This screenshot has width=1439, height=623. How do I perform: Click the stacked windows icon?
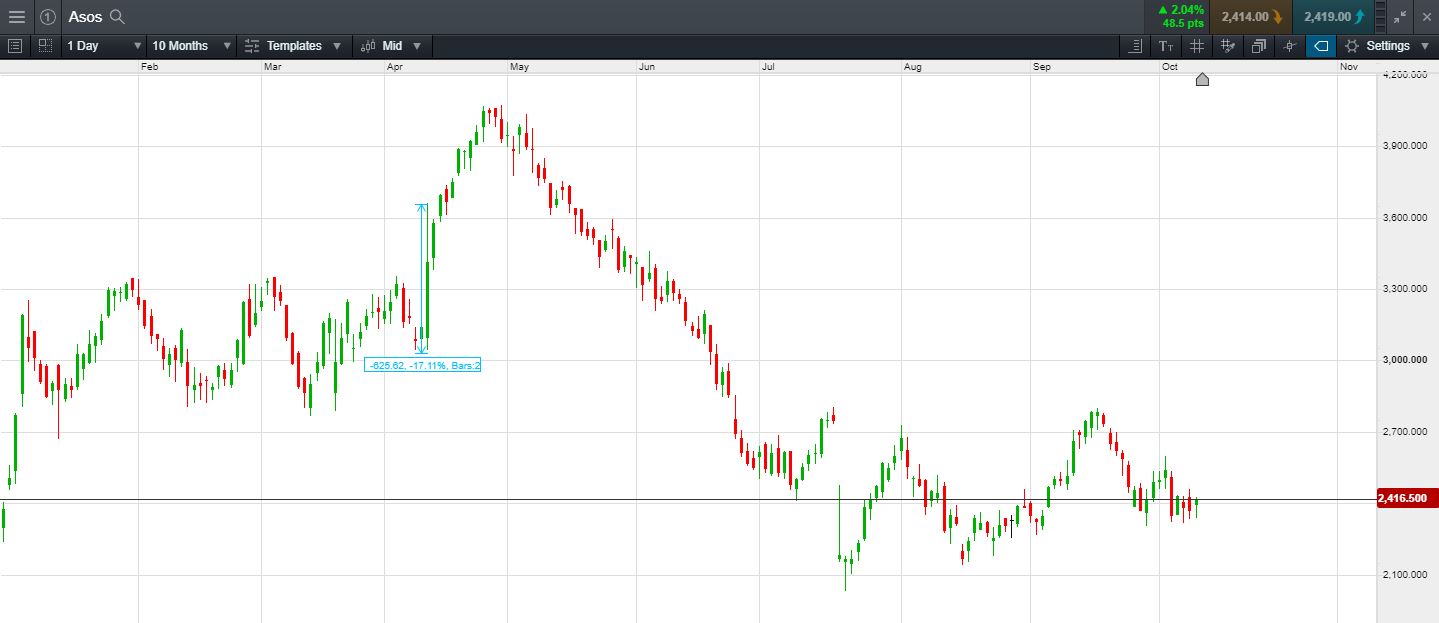coord(1258,46)
